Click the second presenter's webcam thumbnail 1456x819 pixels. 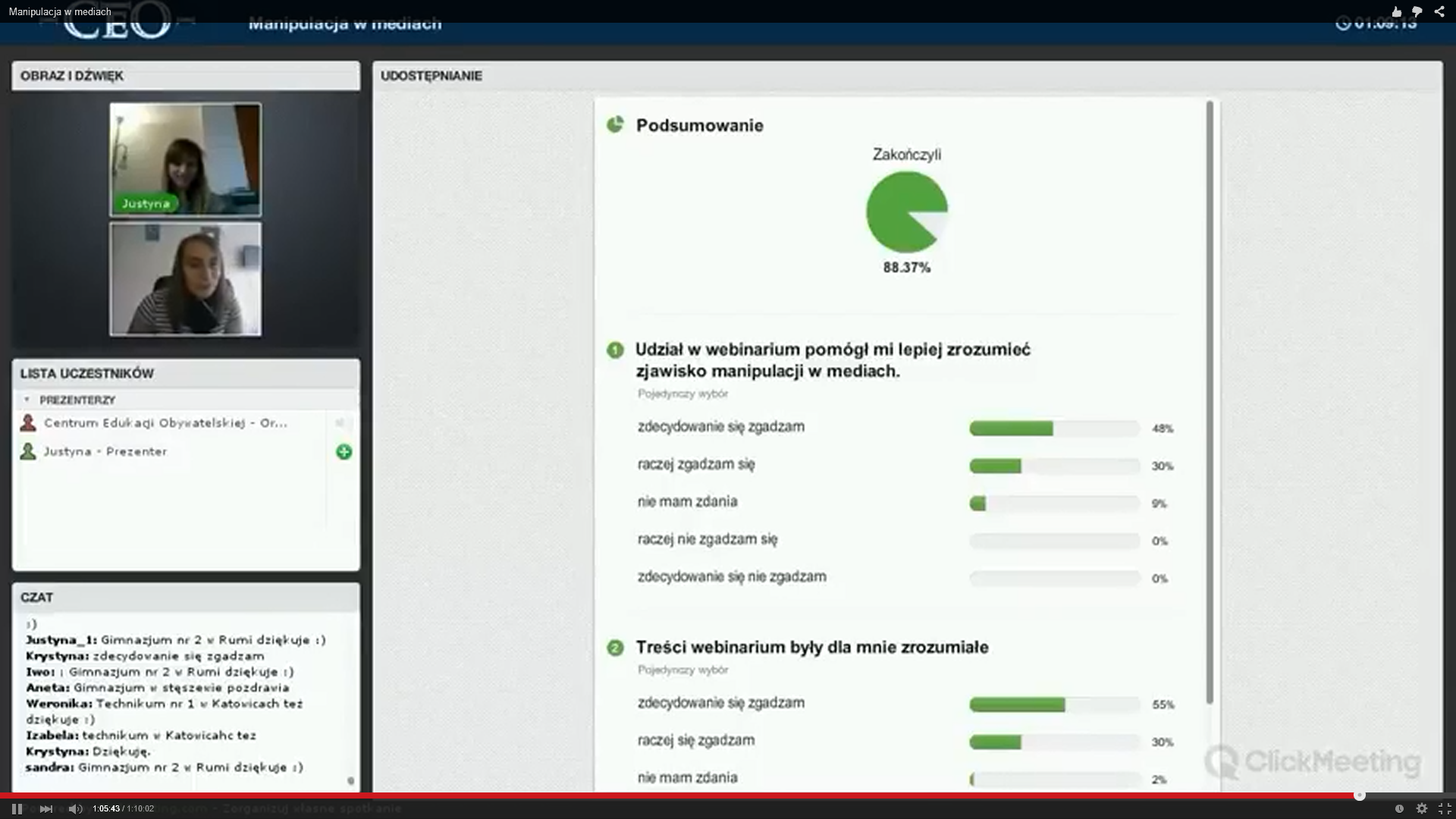click(x=185, y=278)
